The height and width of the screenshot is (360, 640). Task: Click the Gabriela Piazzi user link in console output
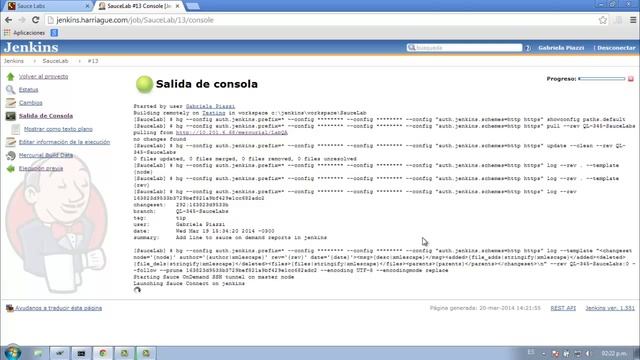(210, 106)
